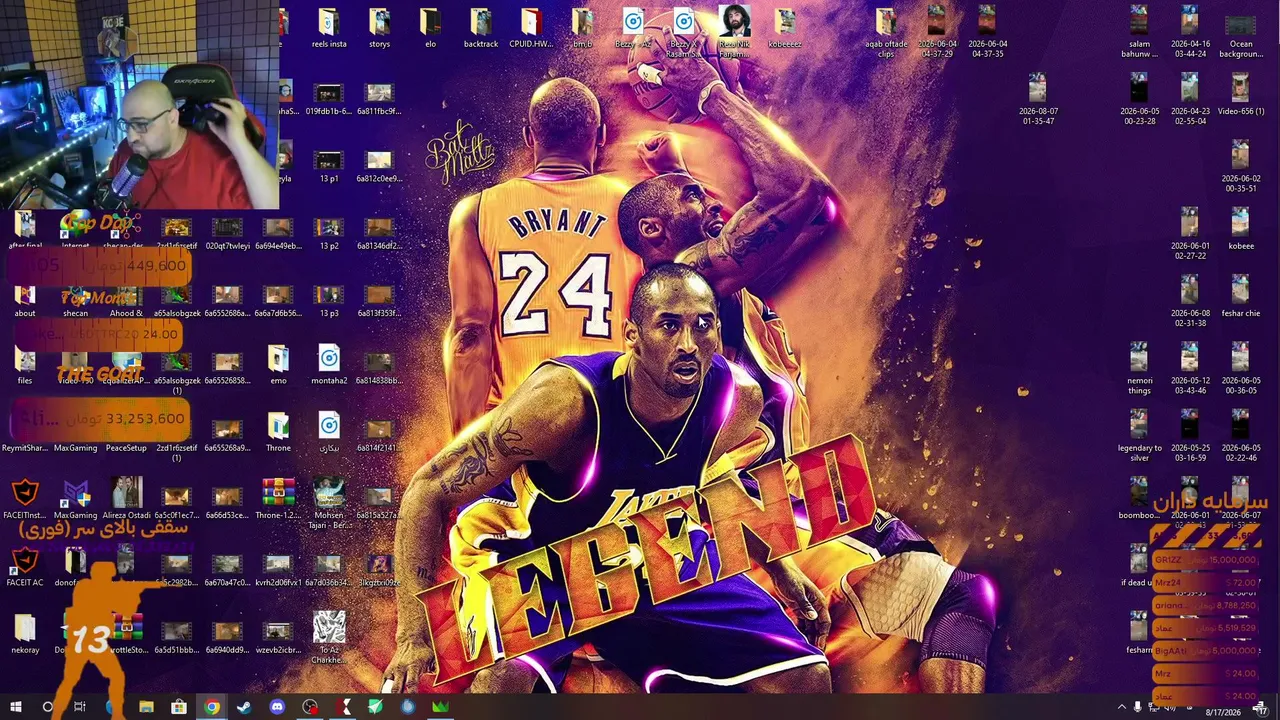This screenshot has height=720, width=1280.
Task: Open taskbar Search circle icon
Action: [47, 707]
